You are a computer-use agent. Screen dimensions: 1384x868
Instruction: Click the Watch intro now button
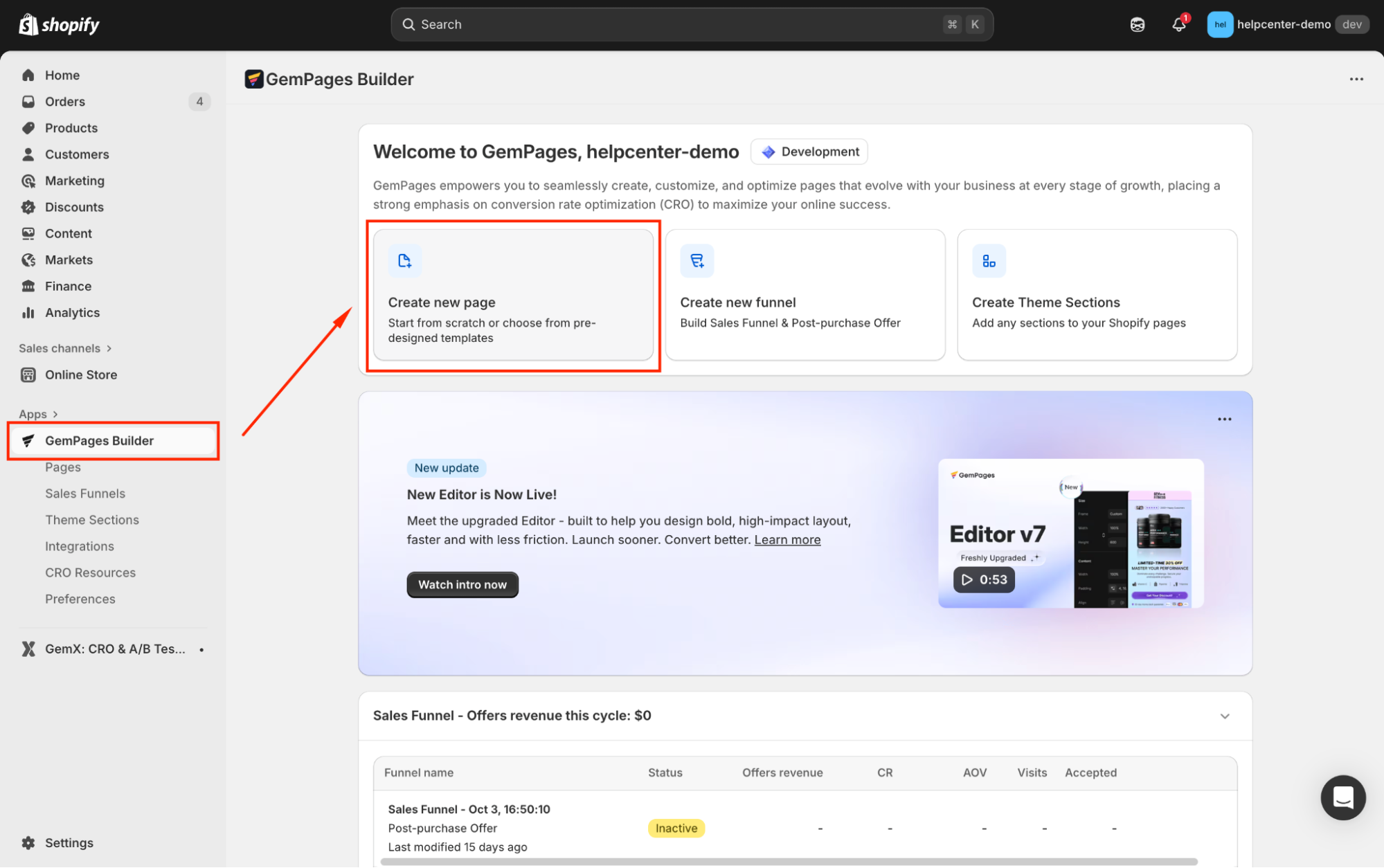(x=462, y=585)
